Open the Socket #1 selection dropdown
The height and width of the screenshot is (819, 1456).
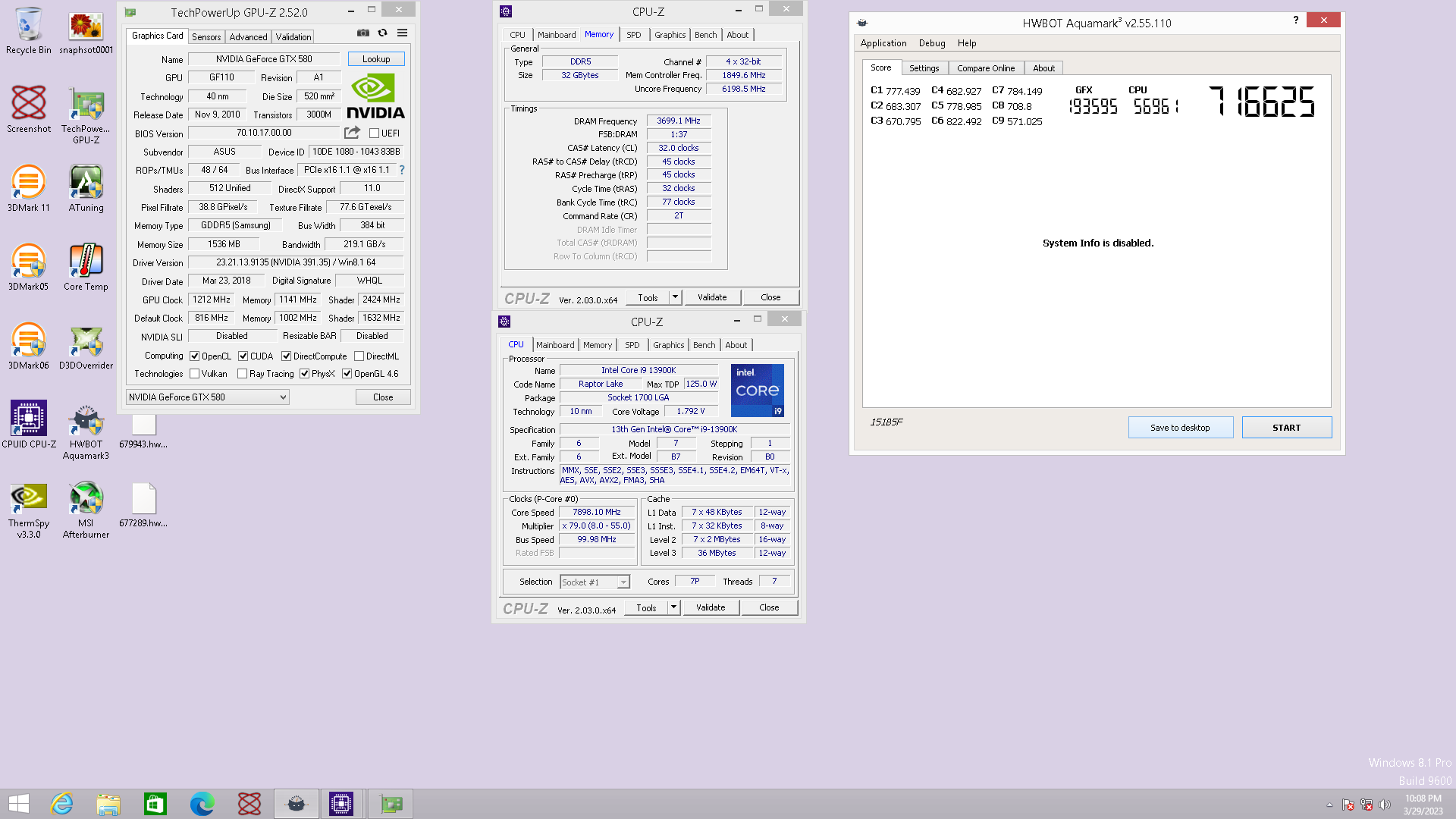coord(595,582)
